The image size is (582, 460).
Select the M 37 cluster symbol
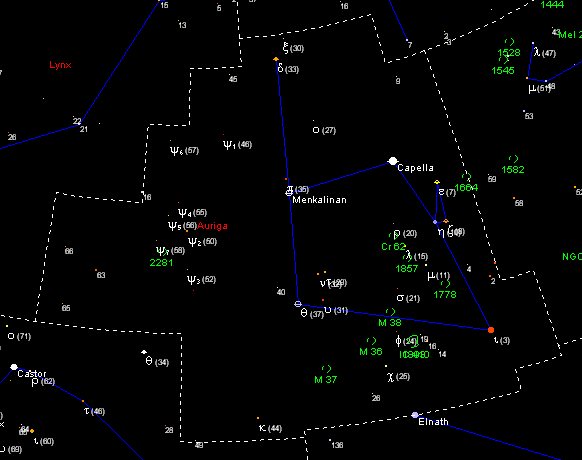tap(326, 369)
